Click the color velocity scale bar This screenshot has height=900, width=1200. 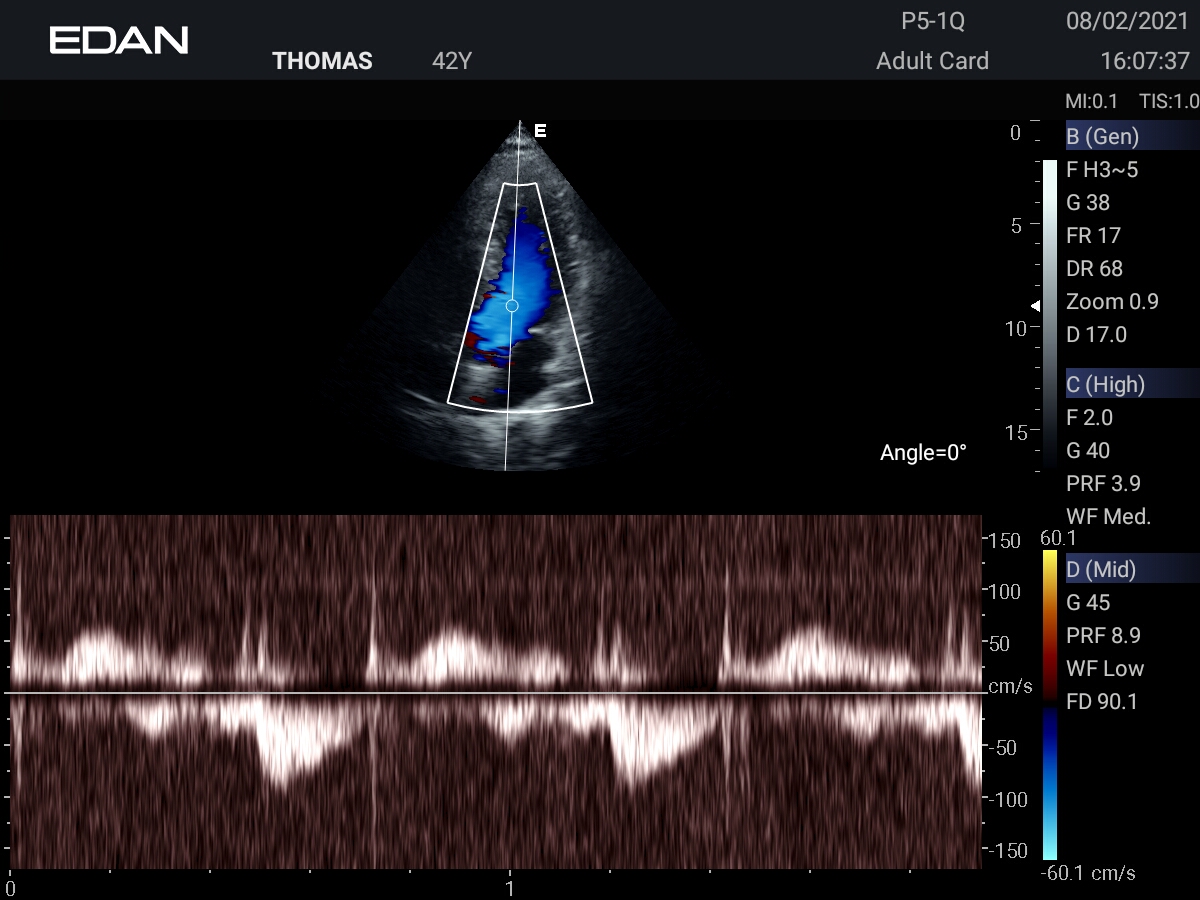1049,705
